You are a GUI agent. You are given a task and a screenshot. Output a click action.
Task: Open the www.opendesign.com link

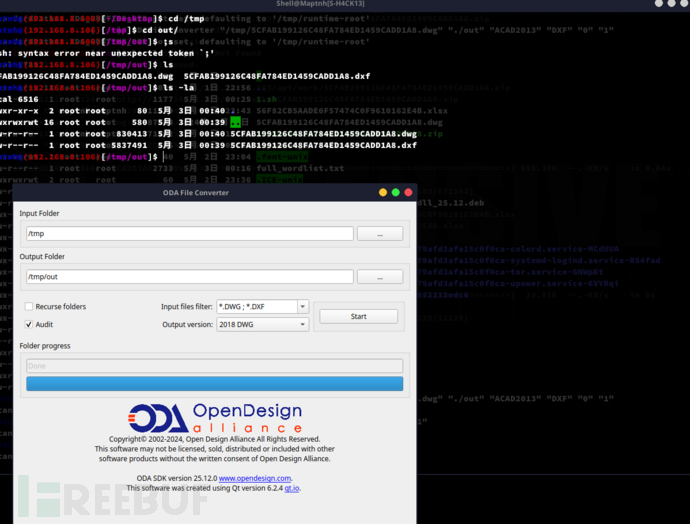[x=255, y=478]
